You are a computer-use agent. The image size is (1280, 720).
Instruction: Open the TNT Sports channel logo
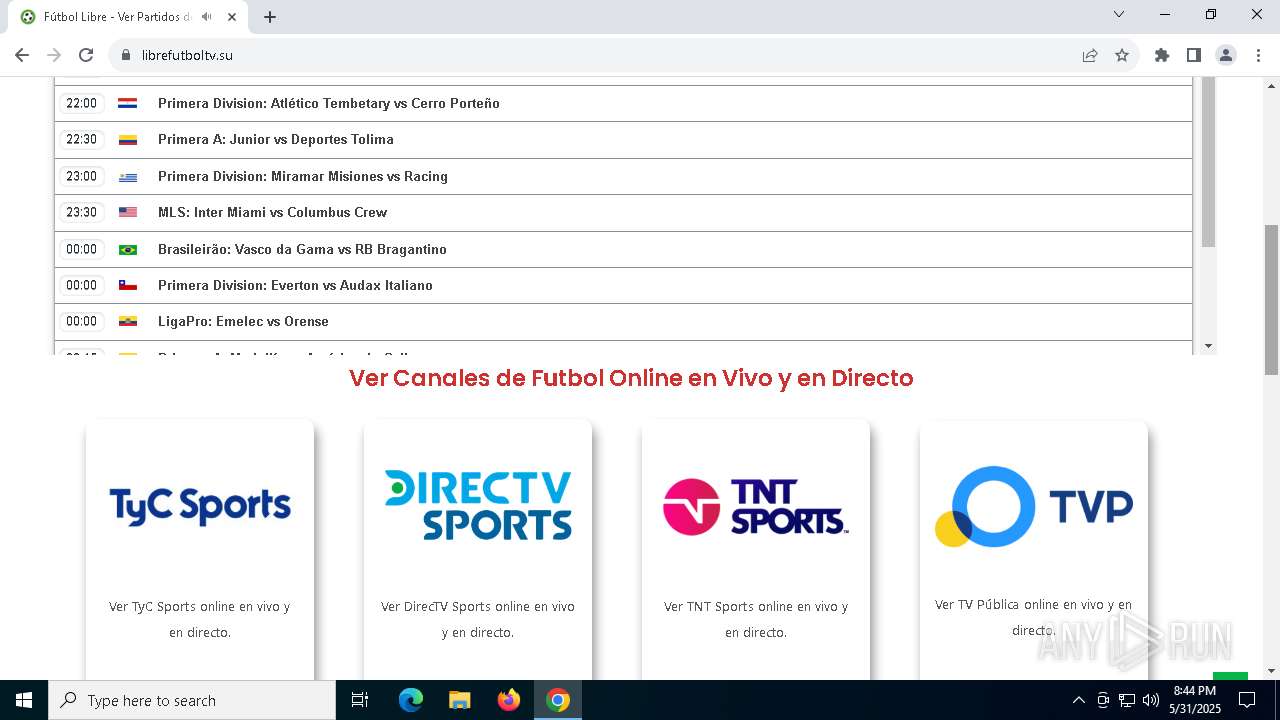(756, 506)
